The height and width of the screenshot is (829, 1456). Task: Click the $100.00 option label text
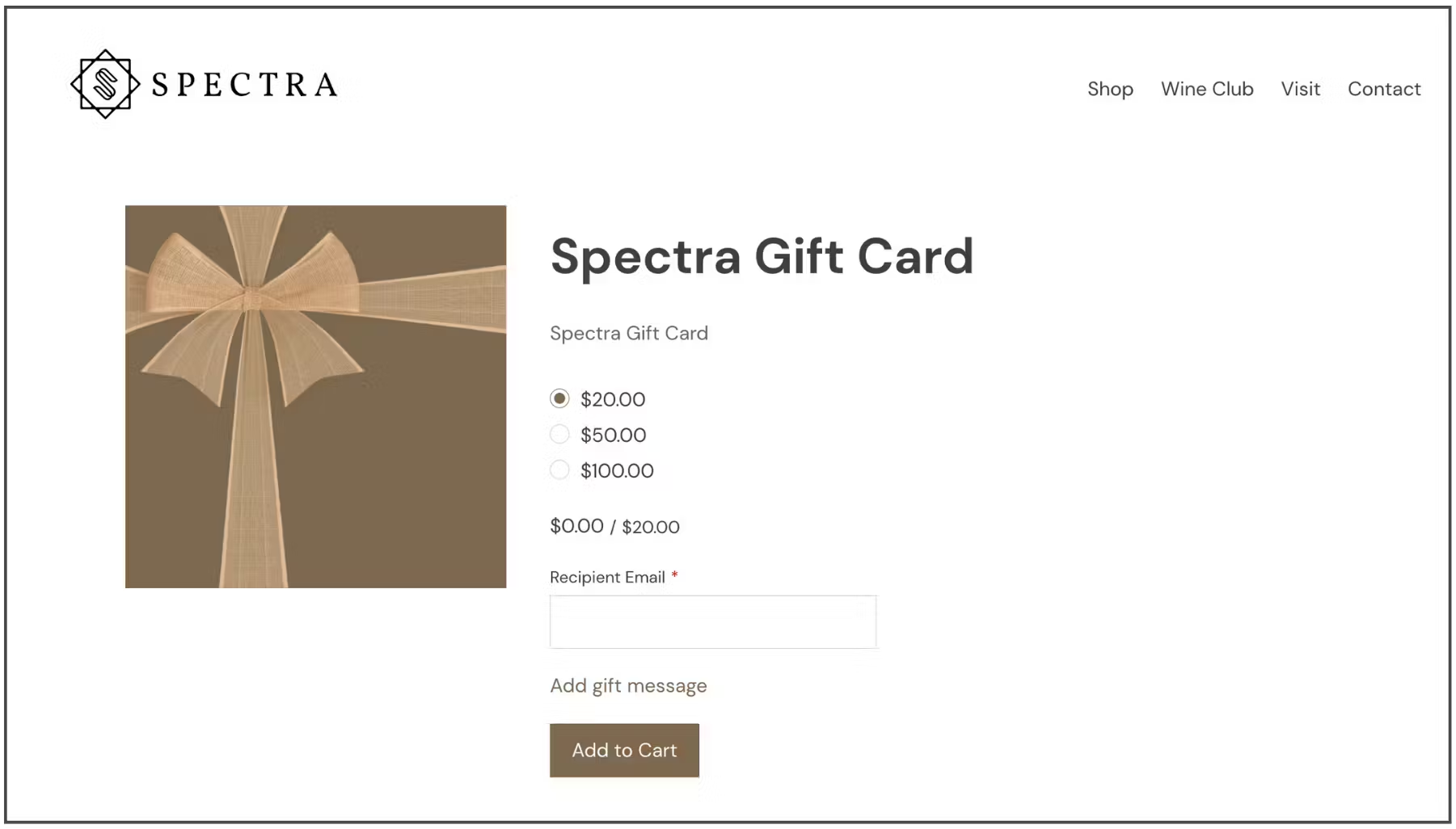click(617, 470)
